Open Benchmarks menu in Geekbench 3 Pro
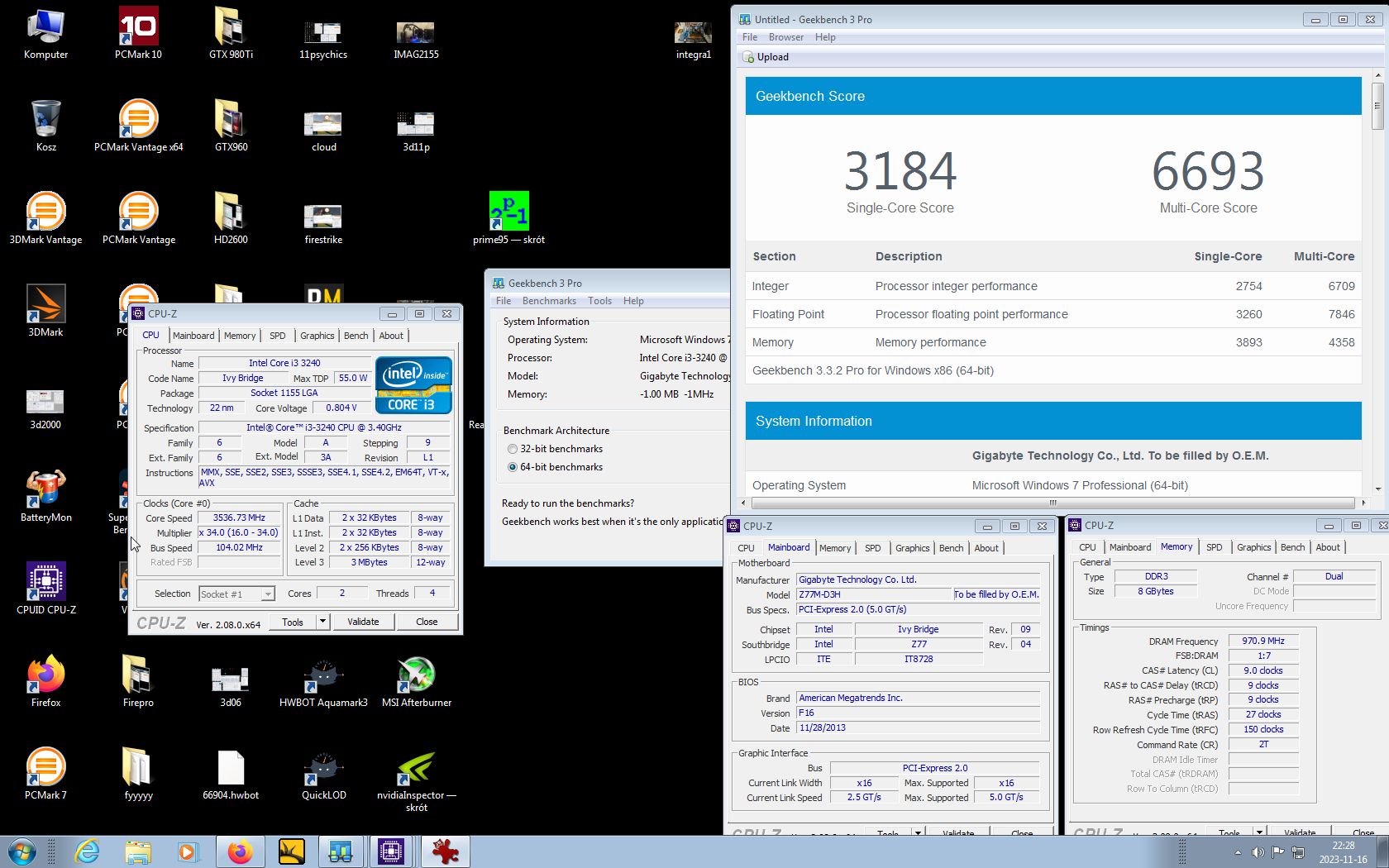Image resolution: width=1389 pixels, height=868 pixels. point(549,301)
